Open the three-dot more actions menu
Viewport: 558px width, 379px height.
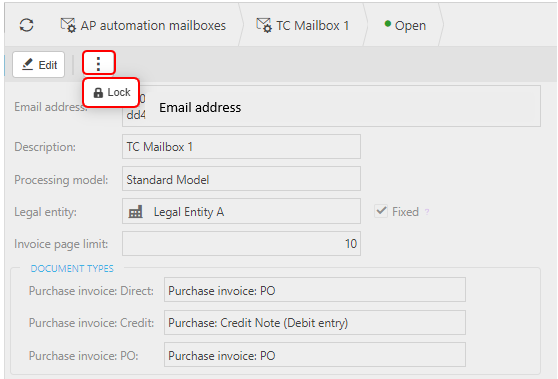[x=99, y=63]
